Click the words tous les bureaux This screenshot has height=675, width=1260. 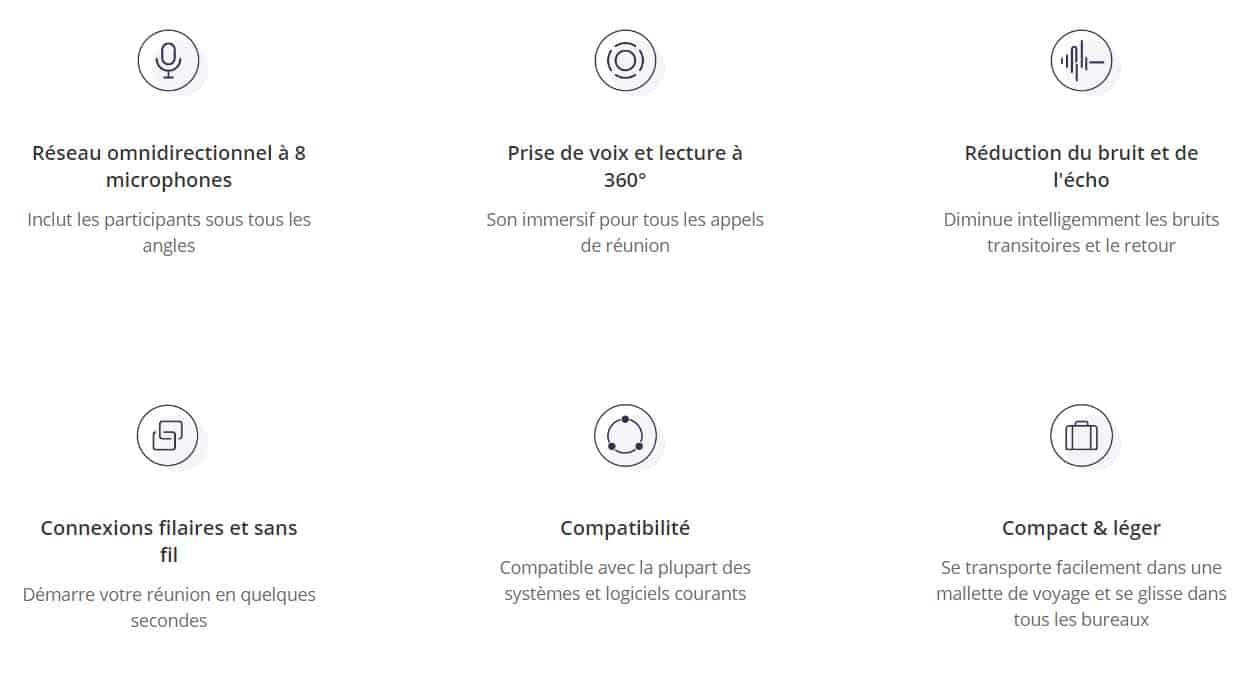(1081, 620)
